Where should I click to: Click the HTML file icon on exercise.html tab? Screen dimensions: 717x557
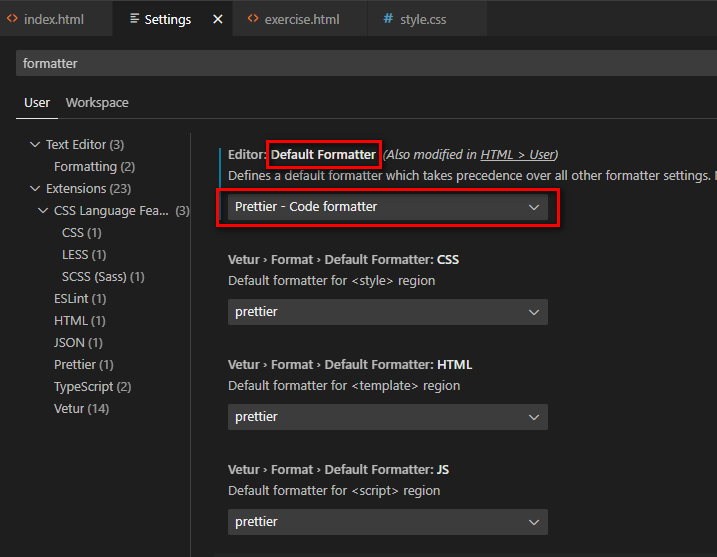[x=253, y=19]
